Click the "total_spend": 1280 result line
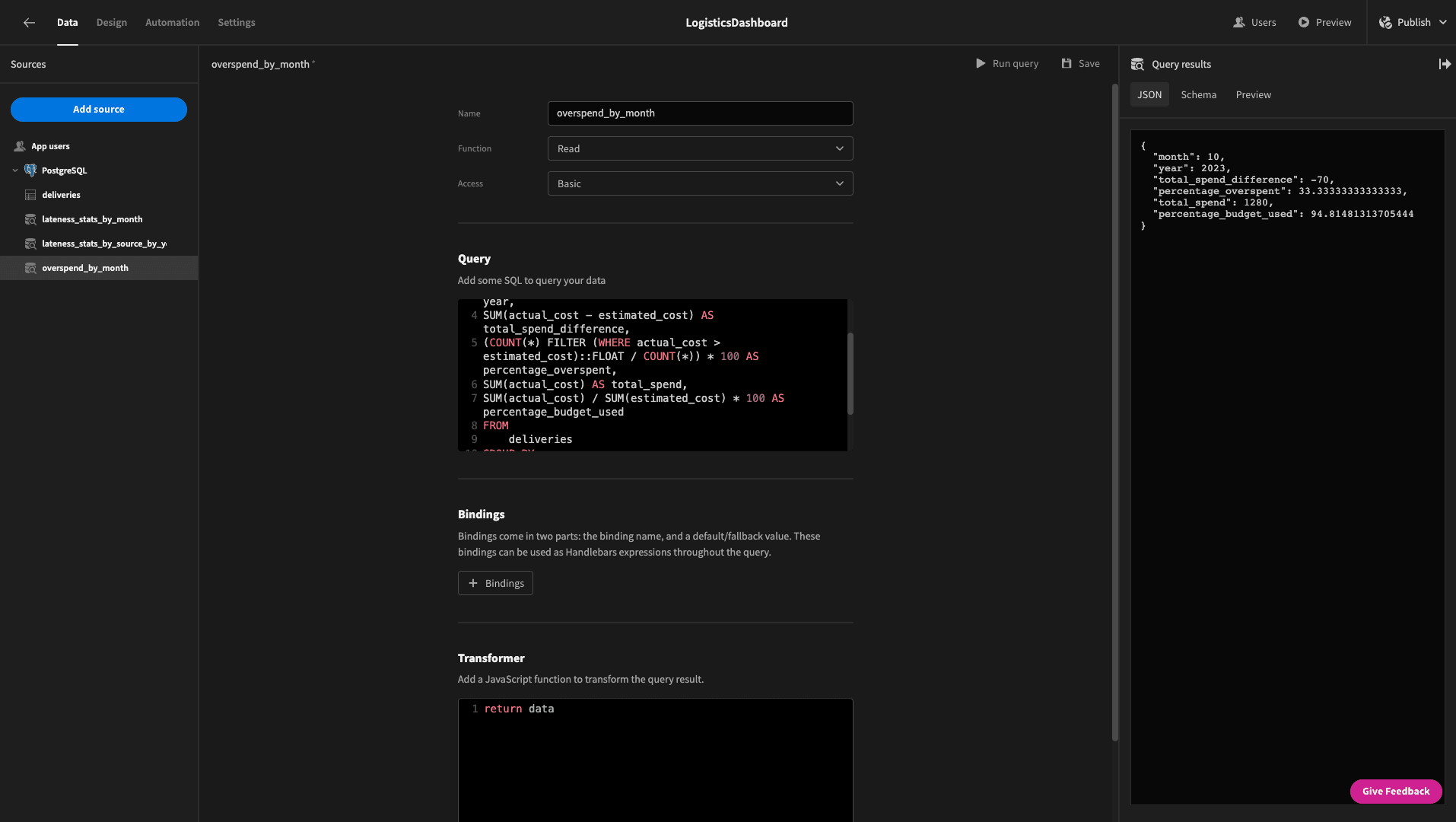Viewport: 1456px width, 822px height. click(x=1213, y=203)
